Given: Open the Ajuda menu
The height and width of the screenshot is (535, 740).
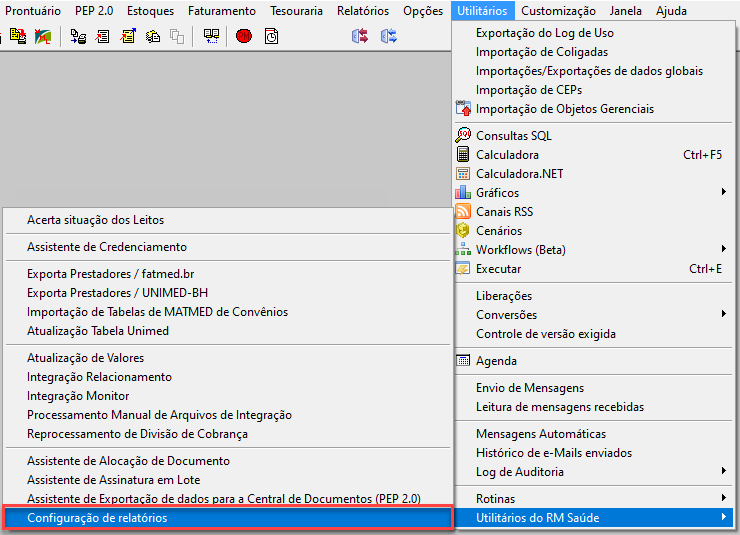Looking at the screenshot, I should click(x=671, y=10).
